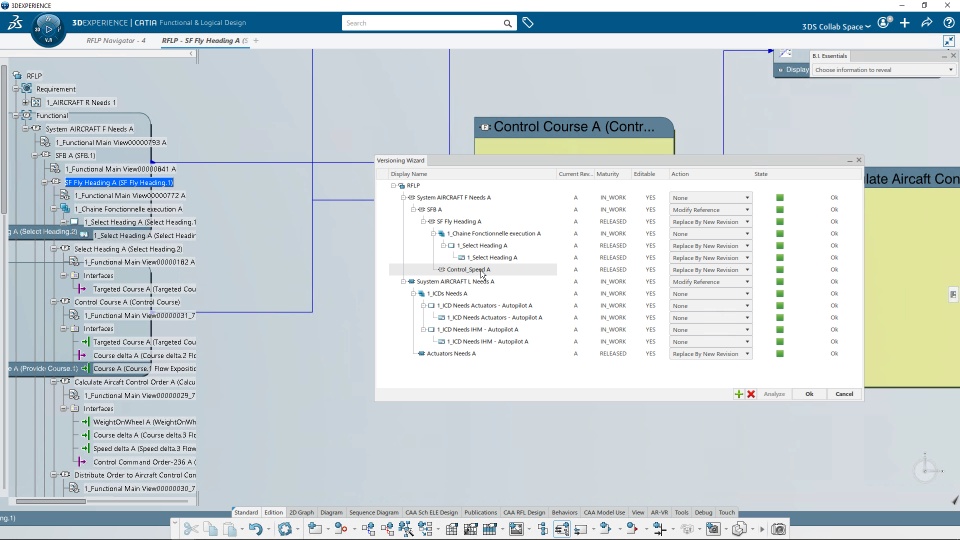Click the grid table icon in bottom toolbar
This screenshot has width=960, height=540.
pyautogui.click(x=451, y=529)
